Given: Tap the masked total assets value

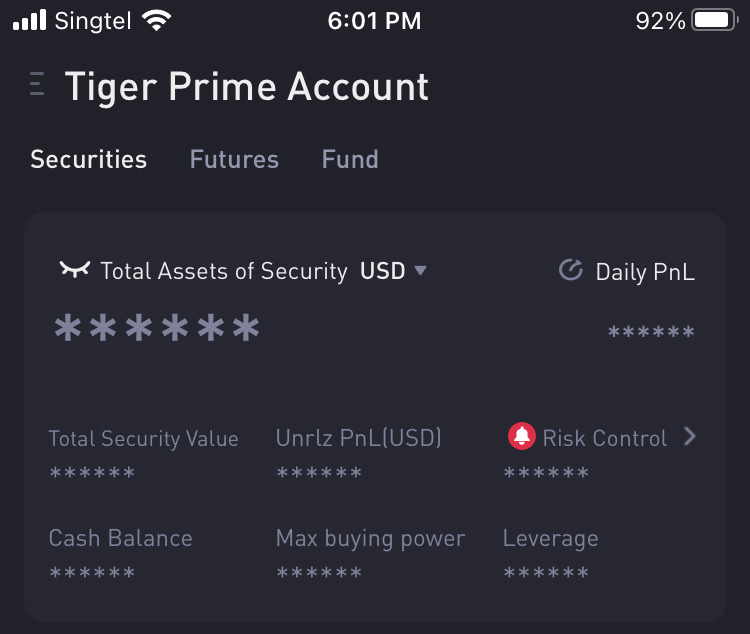Looking at the screenshot, I should (x=157, y=328).
